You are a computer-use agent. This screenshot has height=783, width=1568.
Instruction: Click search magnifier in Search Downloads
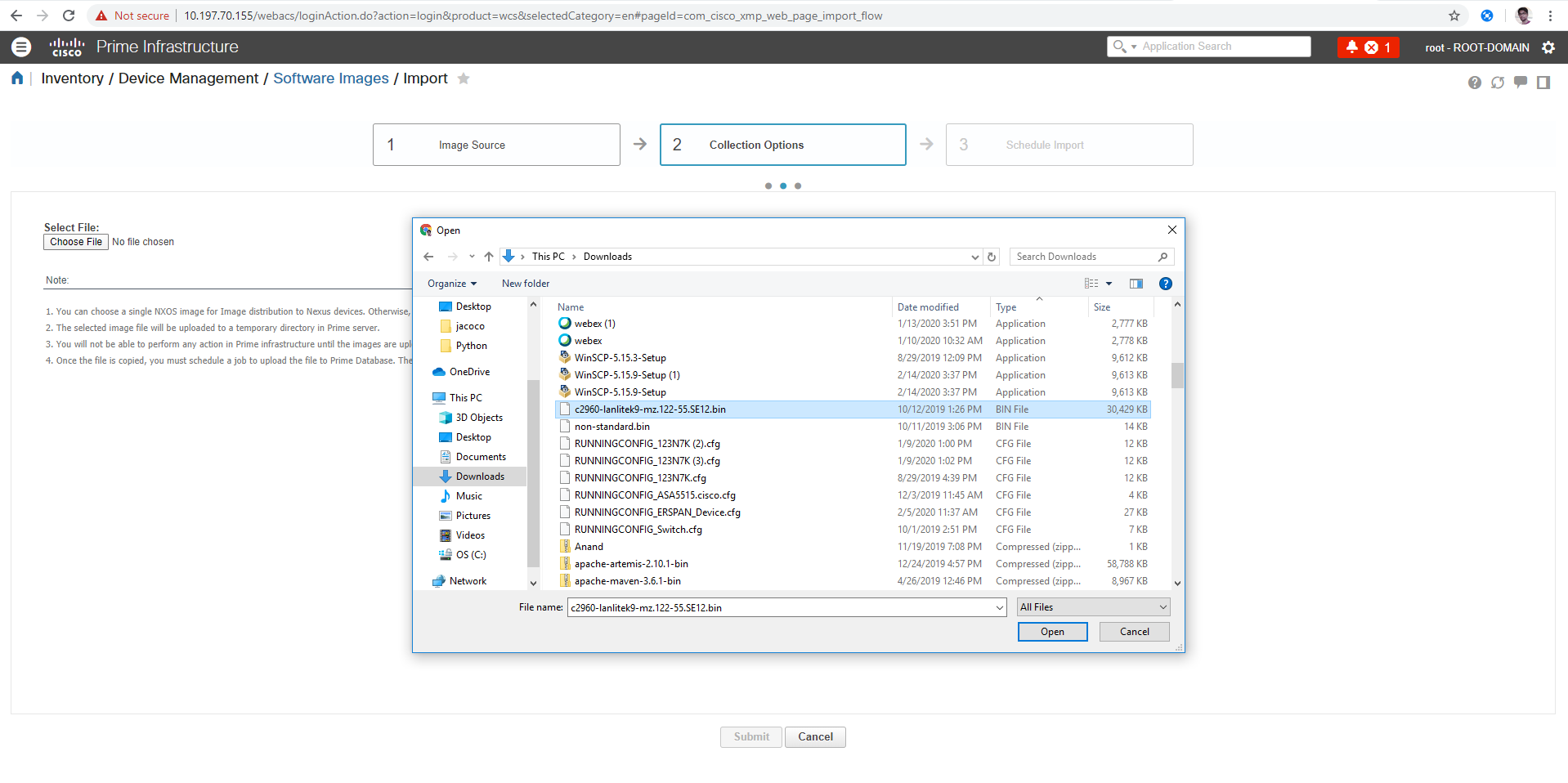pos(1163,257)
